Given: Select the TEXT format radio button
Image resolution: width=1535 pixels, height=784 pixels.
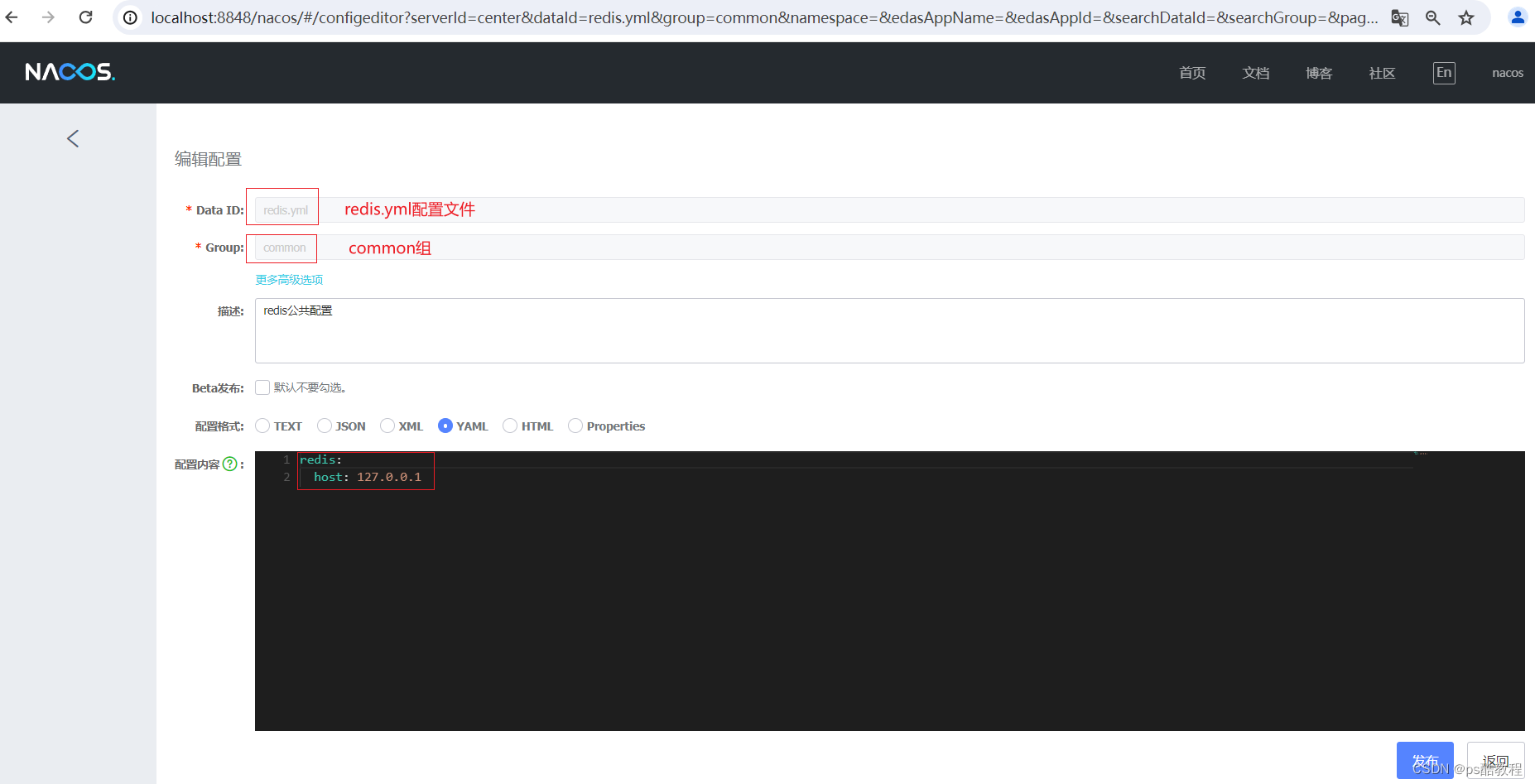Looking at the screenshot, I should point(262,426).
